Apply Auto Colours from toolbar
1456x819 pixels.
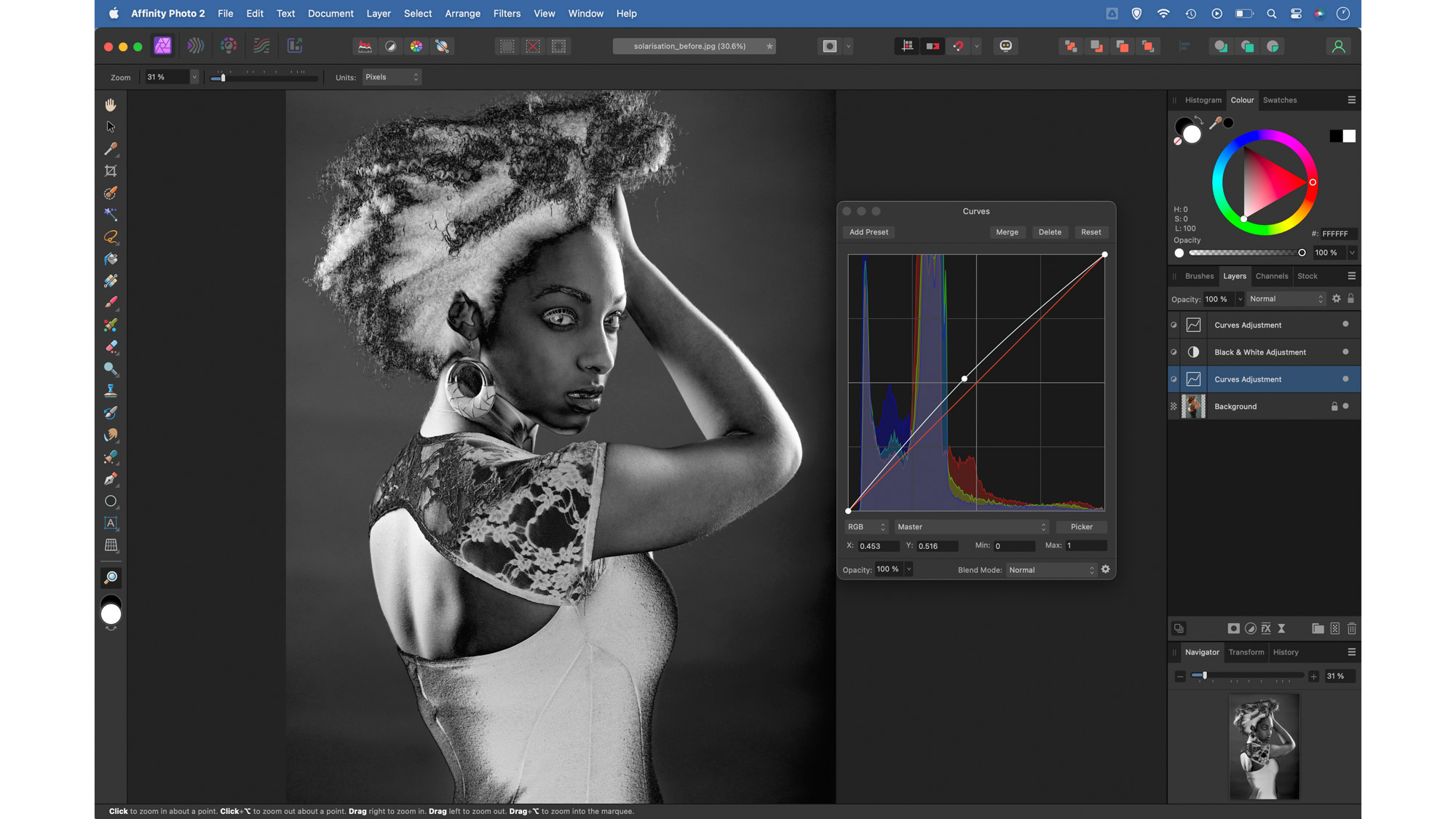click(x=416, y=46)
